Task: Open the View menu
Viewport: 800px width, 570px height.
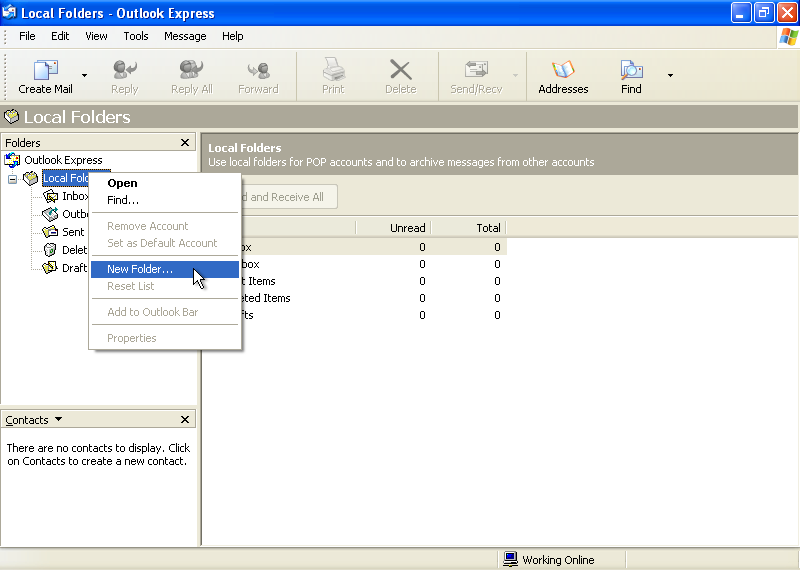Action: (96, 36)
